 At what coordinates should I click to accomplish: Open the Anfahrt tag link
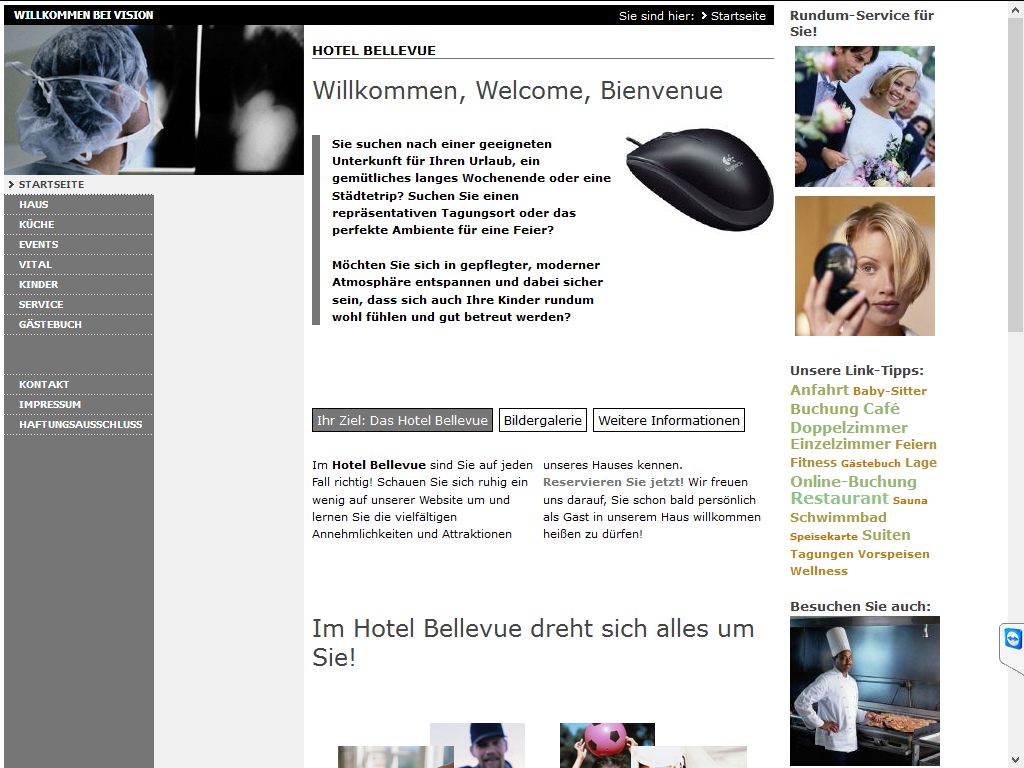coord(819,390)
